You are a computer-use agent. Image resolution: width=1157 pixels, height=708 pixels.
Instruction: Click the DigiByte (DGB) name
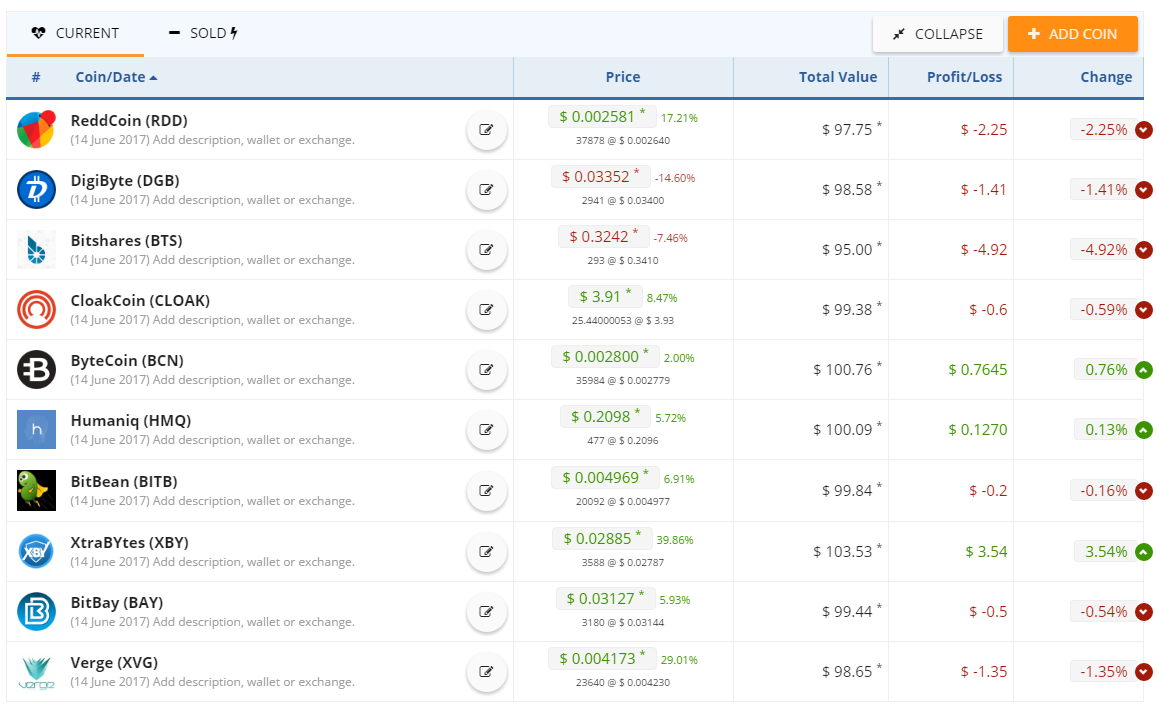point(125,181)
